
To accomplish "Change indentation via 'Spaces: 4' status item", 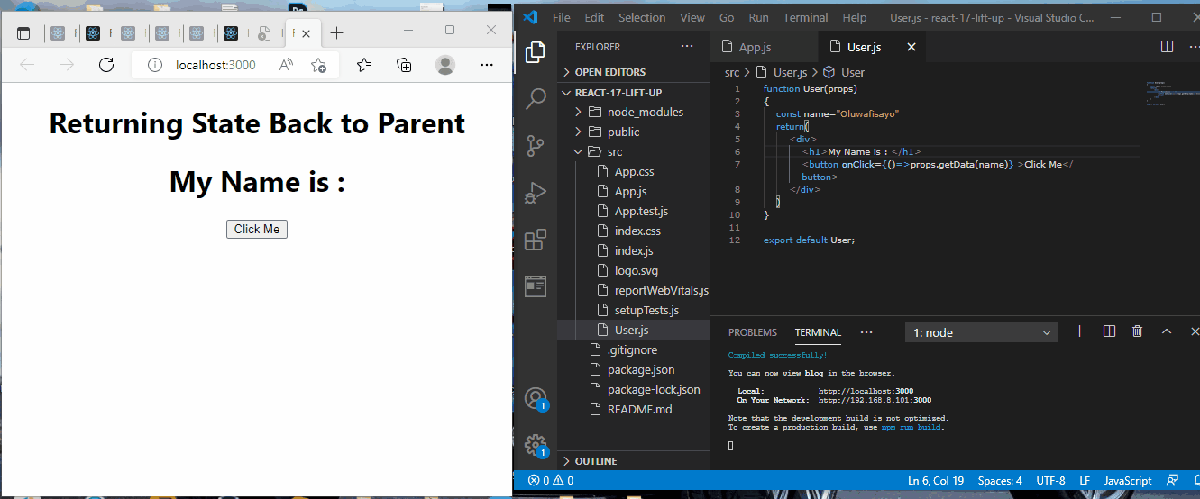I will click(x=1000, y=481).
